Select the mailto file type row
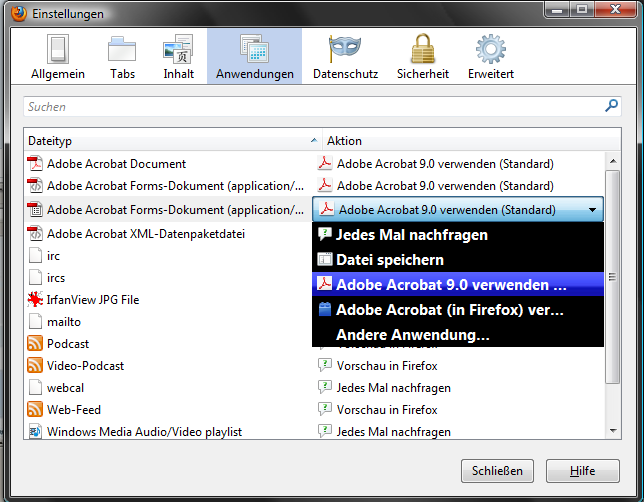The height and width of the screenshot is (502, 644). 168,322
